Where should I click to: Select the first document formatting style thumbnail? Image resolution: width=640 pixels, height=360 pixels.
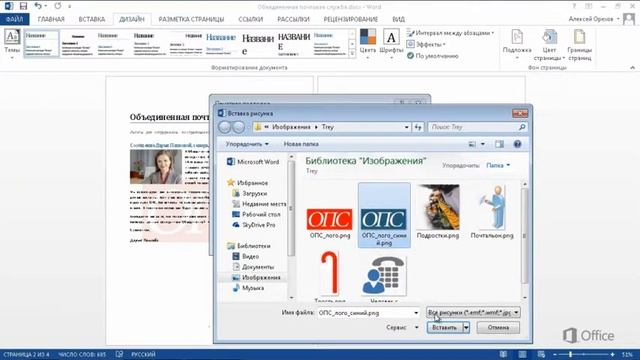coord(41,43)
